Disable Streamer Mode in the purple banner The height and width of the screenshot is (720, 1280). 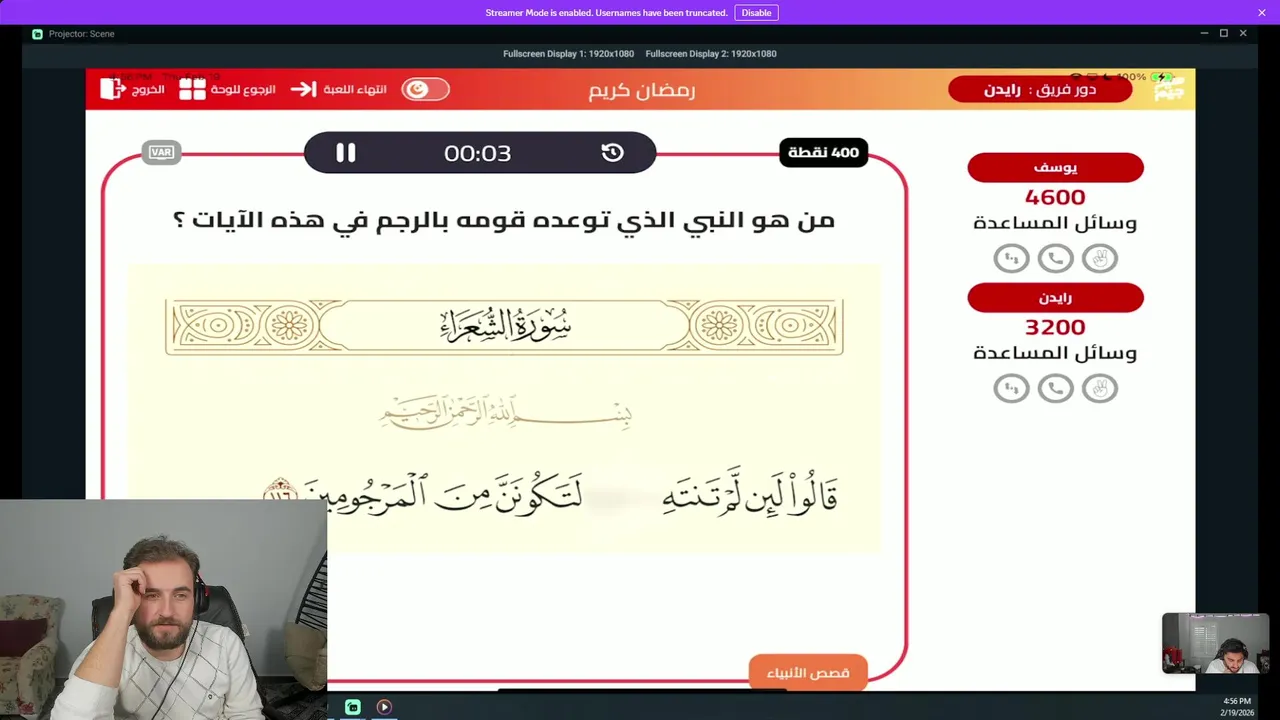(756, 13)
